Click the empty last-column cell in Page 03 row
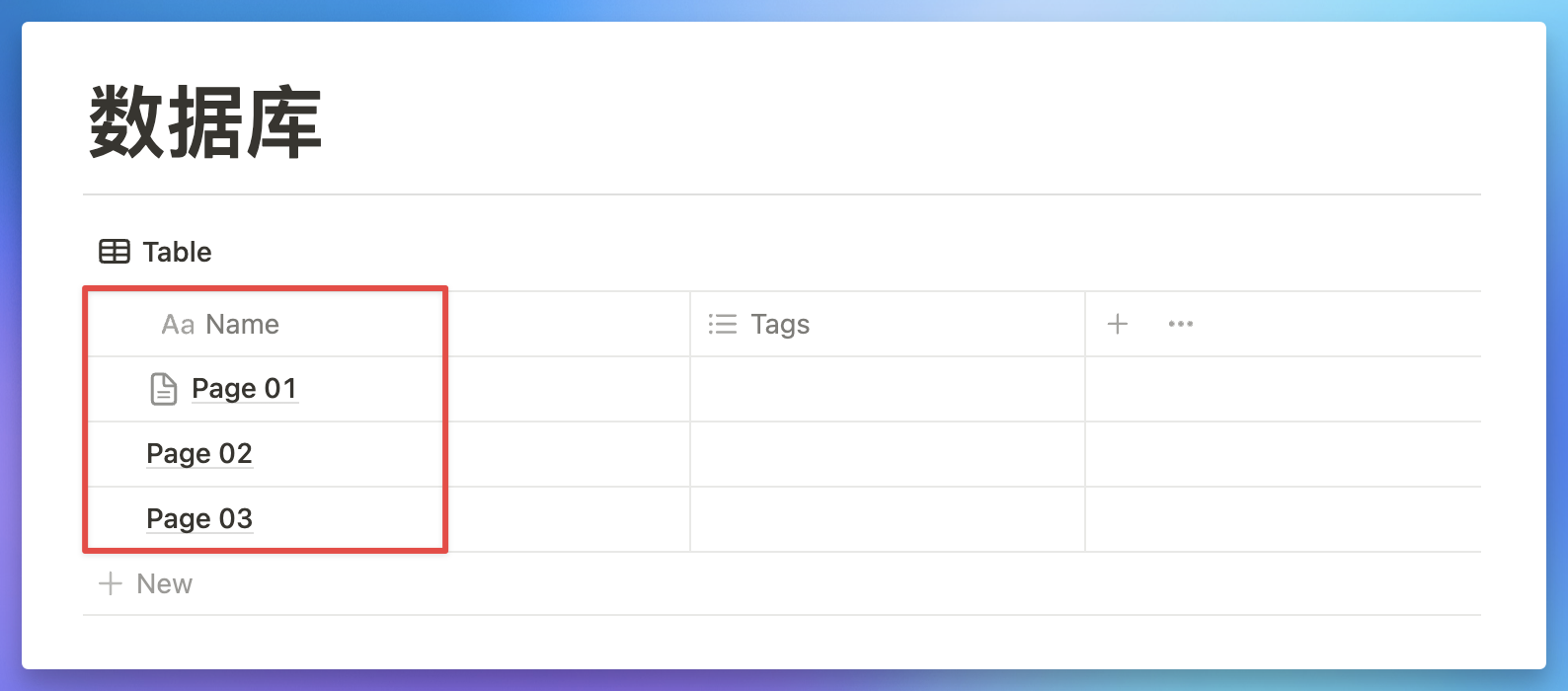Viewport: 1568px width, 691px height. [x=1282, y=519]
